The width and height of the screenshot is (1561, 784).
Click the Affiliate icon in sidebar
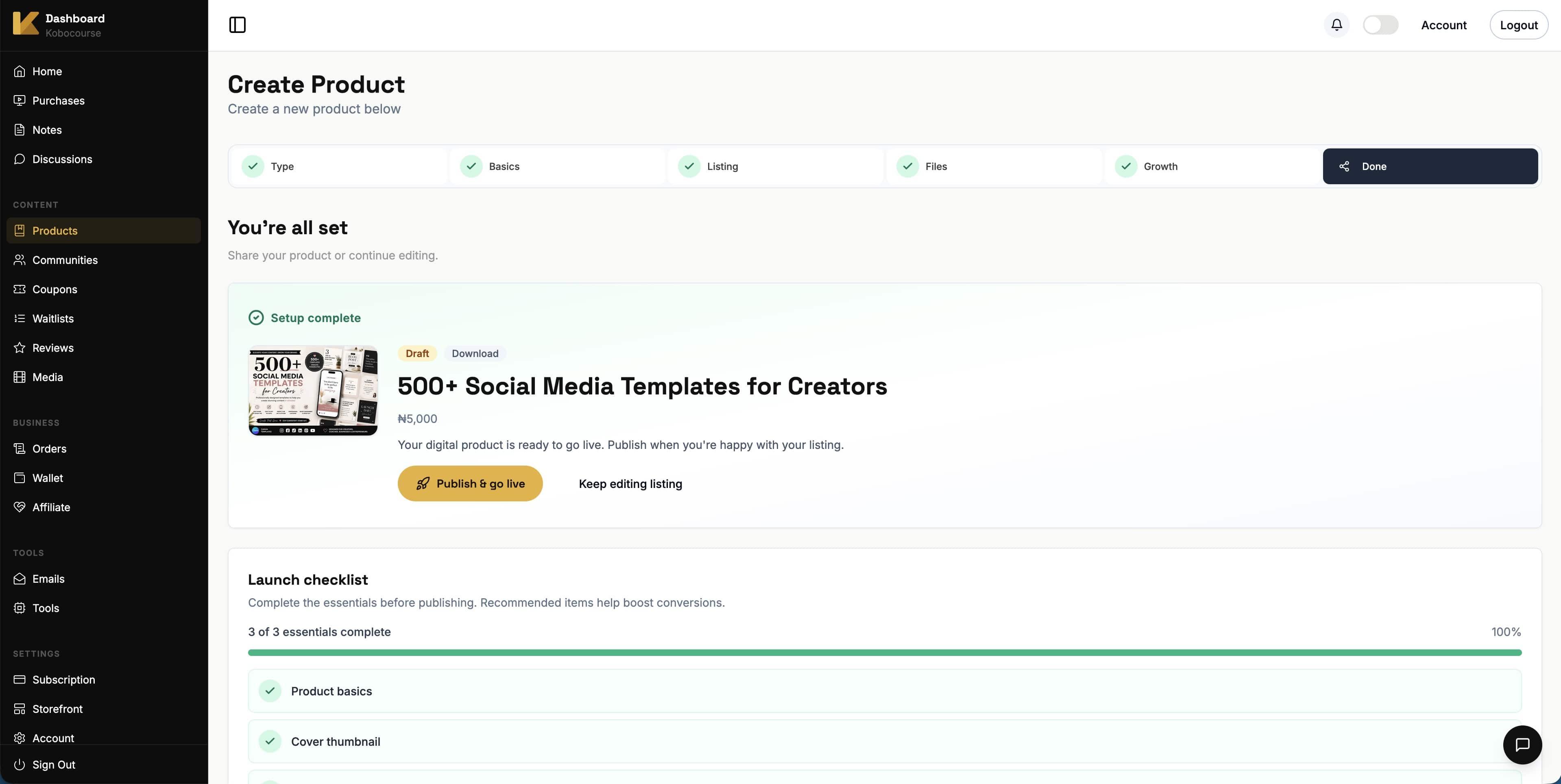click(20, 507)
